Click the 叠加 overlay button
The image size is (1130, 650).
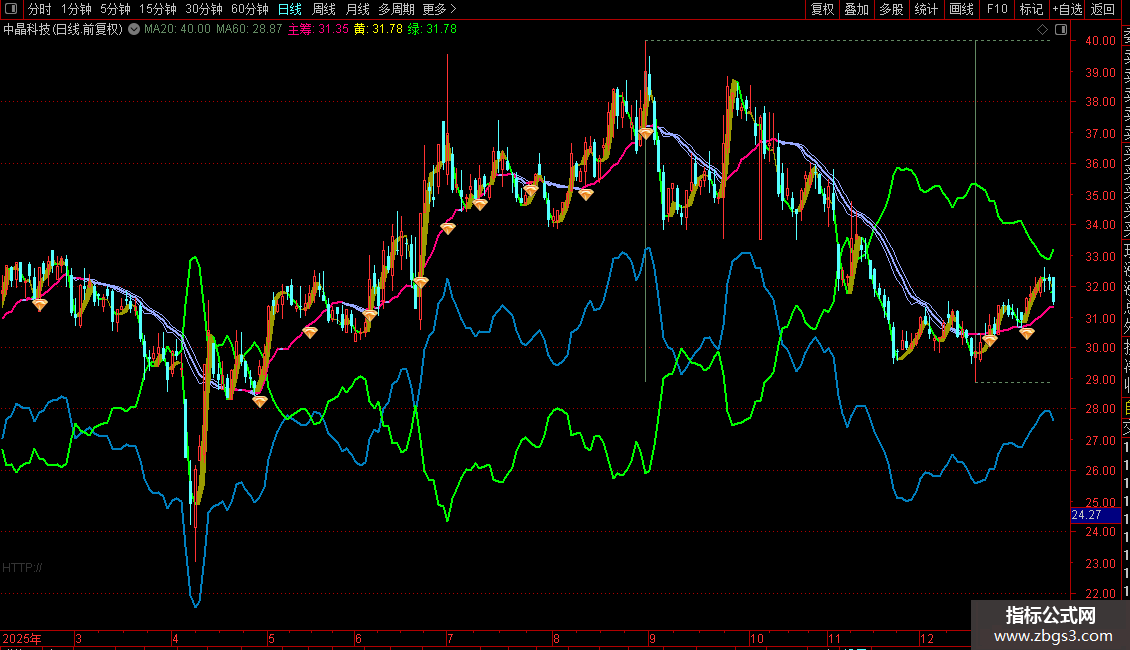857,9
